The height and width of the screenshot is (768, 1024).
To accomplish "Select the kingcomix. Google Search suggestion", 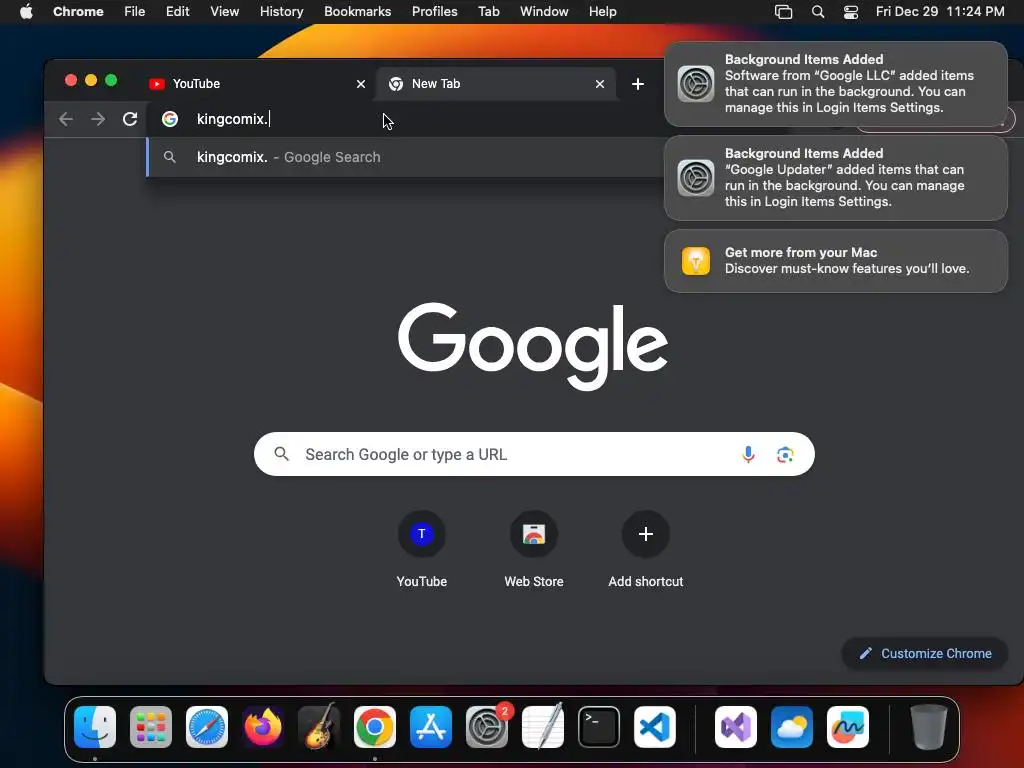I will [405, 157].
